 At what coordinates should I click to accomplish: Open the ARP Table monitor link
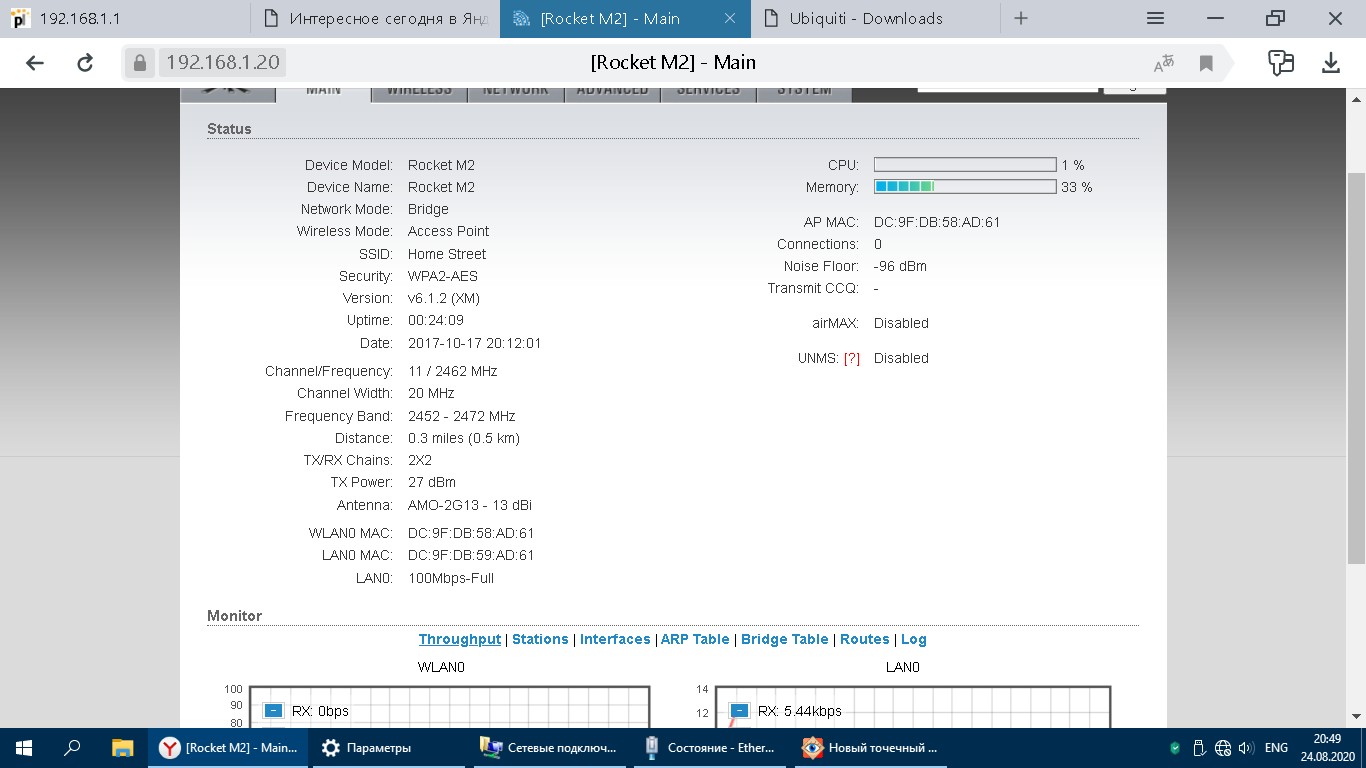695,639
